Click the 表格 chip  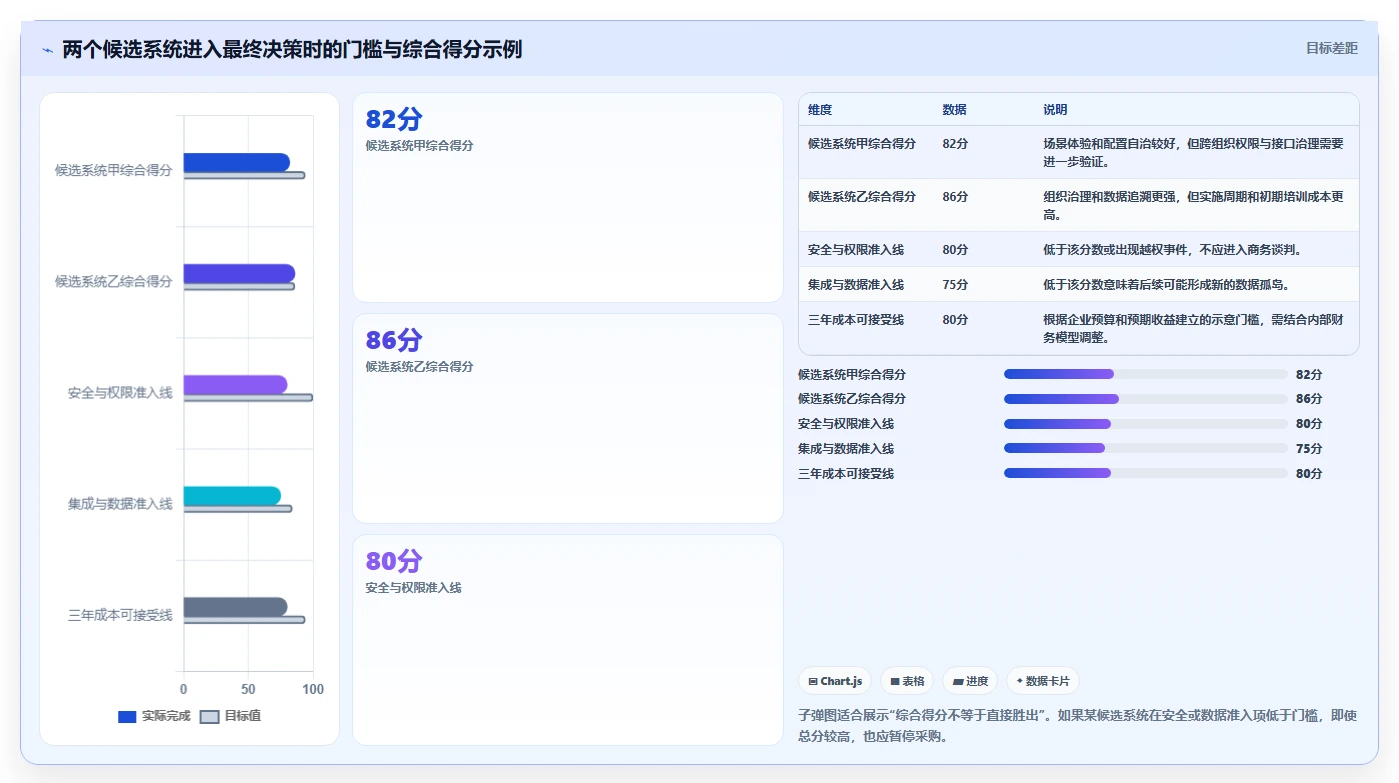click(907, 681)
